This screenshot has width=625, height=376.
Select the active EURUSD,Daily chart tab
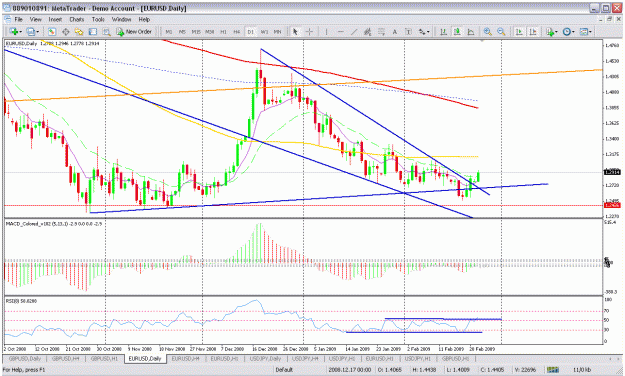pos(145,358)
